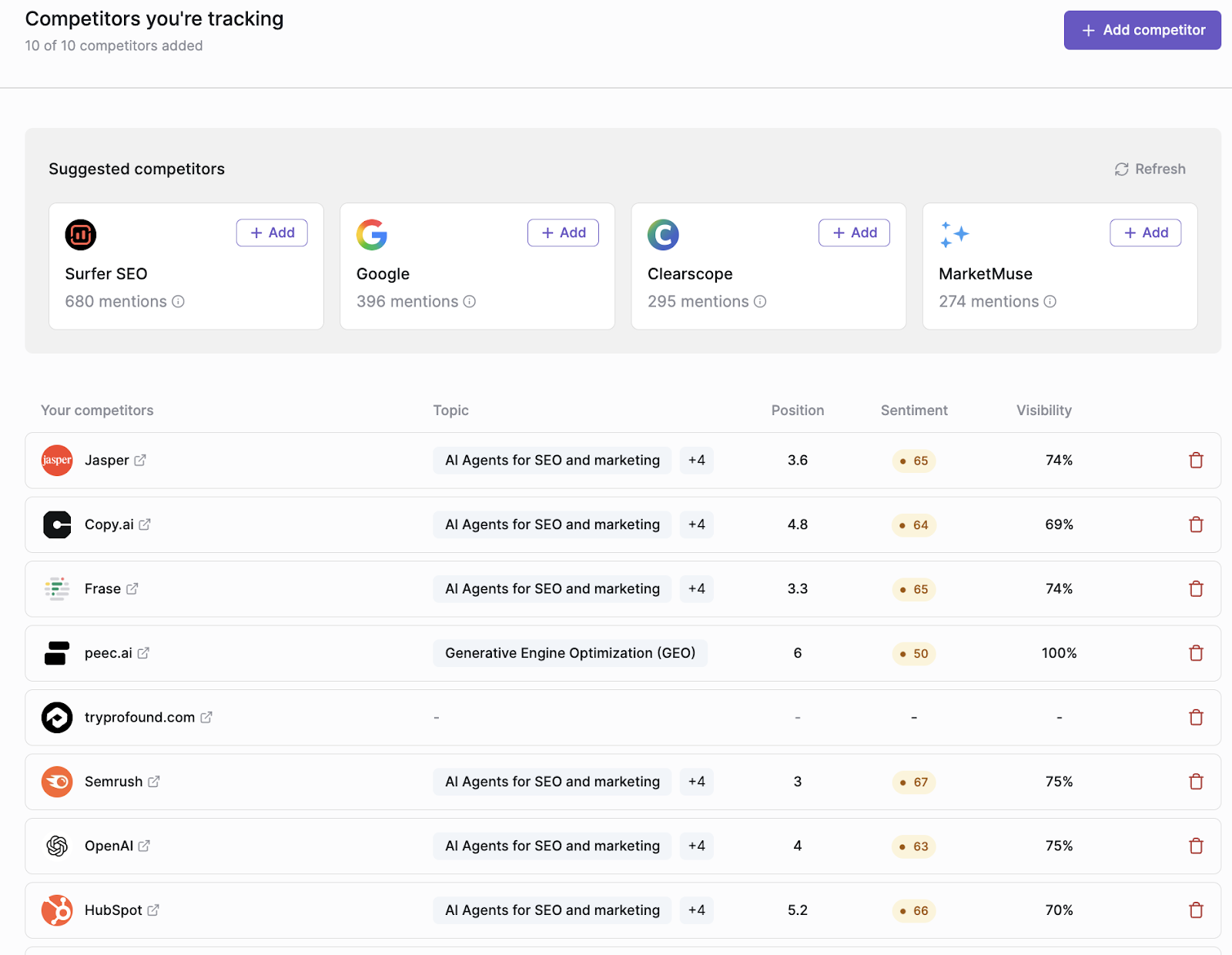Click HubSpot's 70% visibility value
Viewport: 1232px width, 955px height.
[1060, 910]
